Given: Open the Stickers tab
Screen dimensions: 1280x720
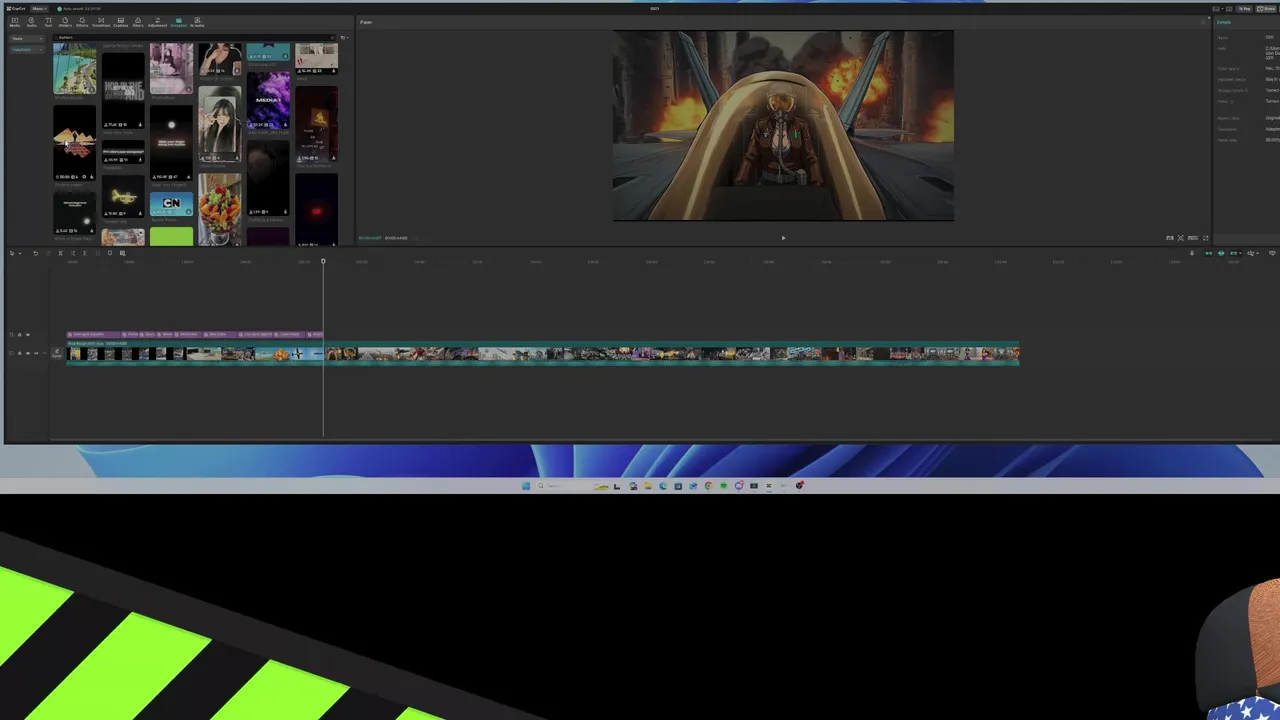Looking at the screenshot, I should (x=65, y=22).
